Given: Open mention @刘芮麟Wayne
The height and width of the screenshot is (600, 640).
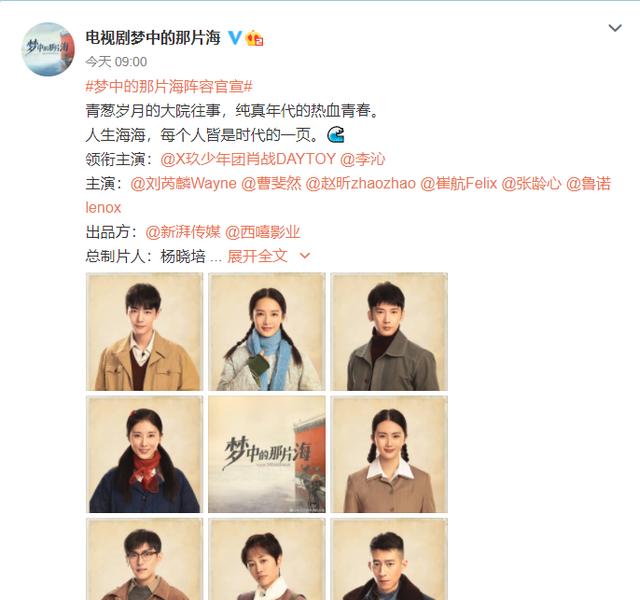Looking at the screenshot, I should point(183,183).
